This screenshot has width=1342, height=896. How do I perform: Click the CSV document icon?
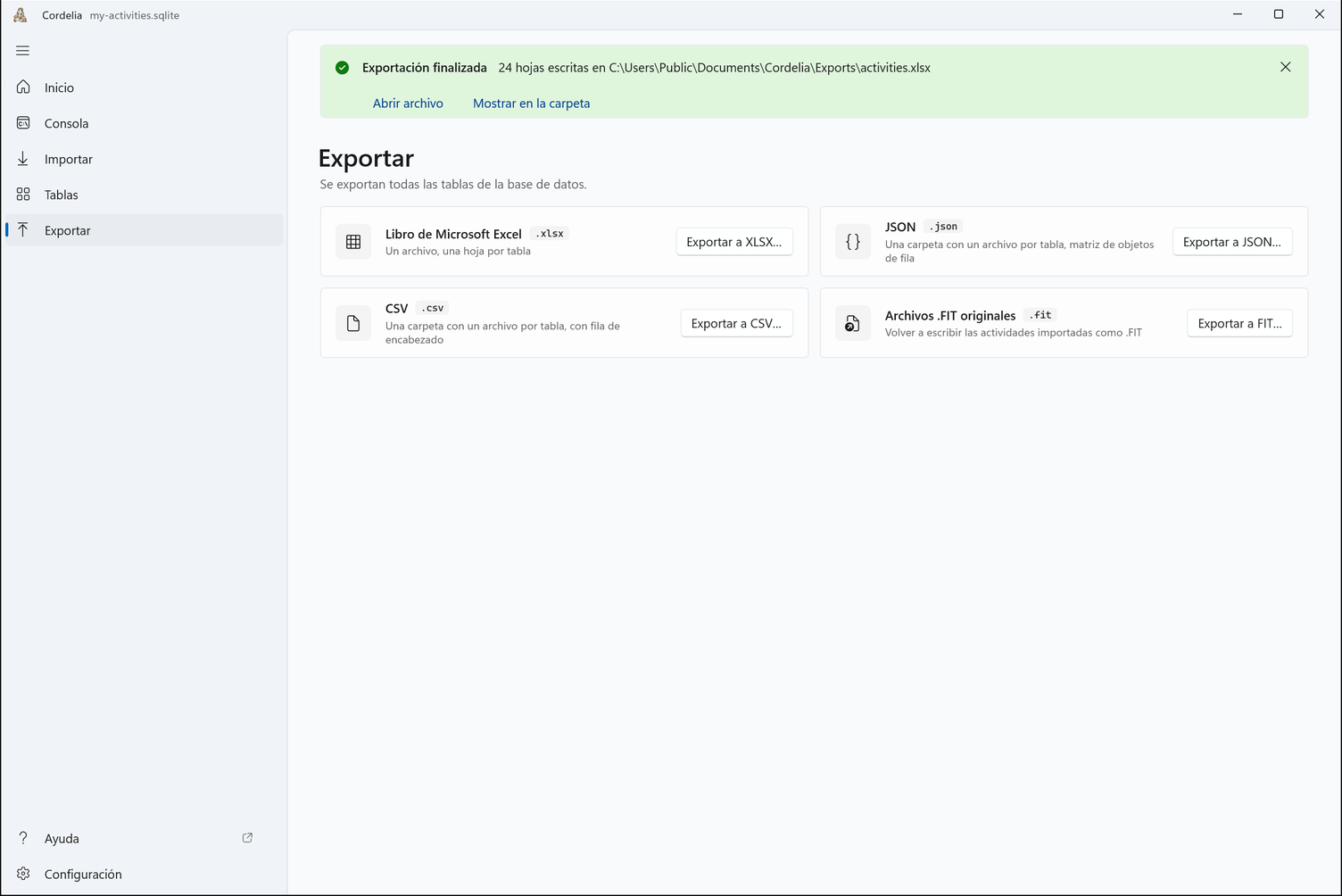[353, 323]
